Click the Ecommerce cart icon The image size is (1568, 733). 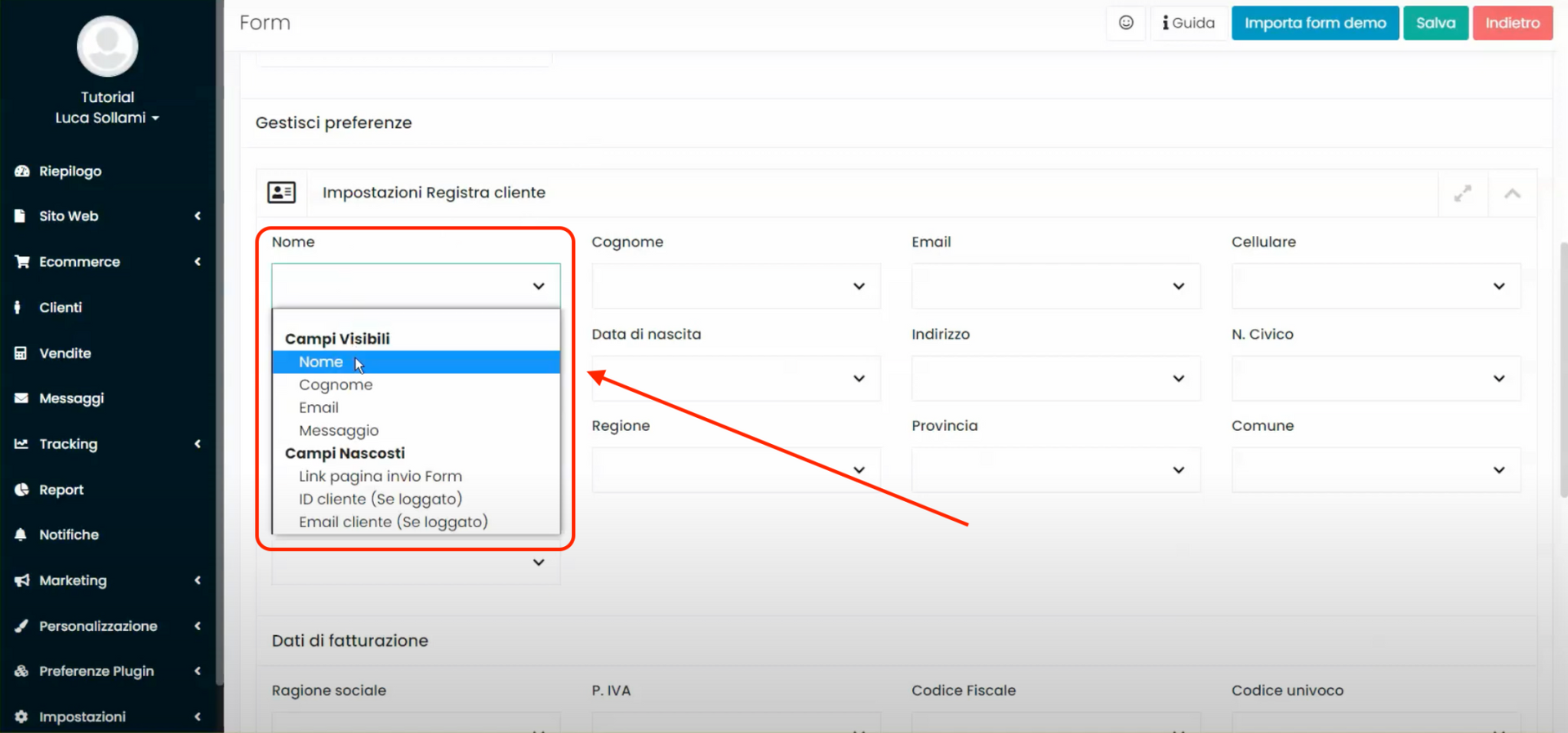[22, 261]
